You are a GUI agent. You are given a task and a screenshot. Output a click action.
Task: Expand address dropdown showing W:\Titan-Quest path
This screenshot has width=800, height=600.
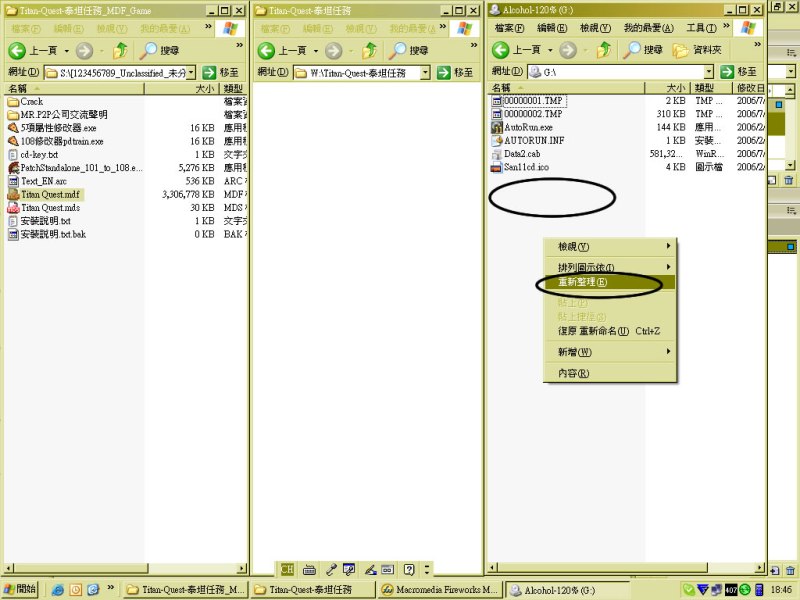(425, 72)
